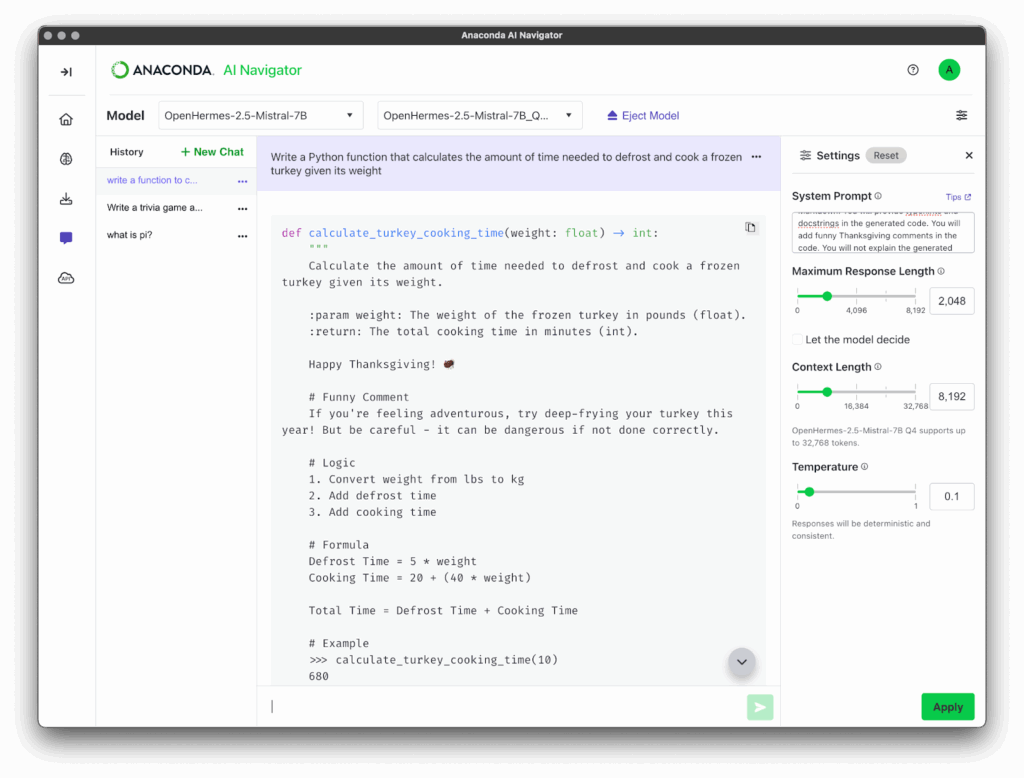
Task: Apply the settings
Action: coord(948,707)
